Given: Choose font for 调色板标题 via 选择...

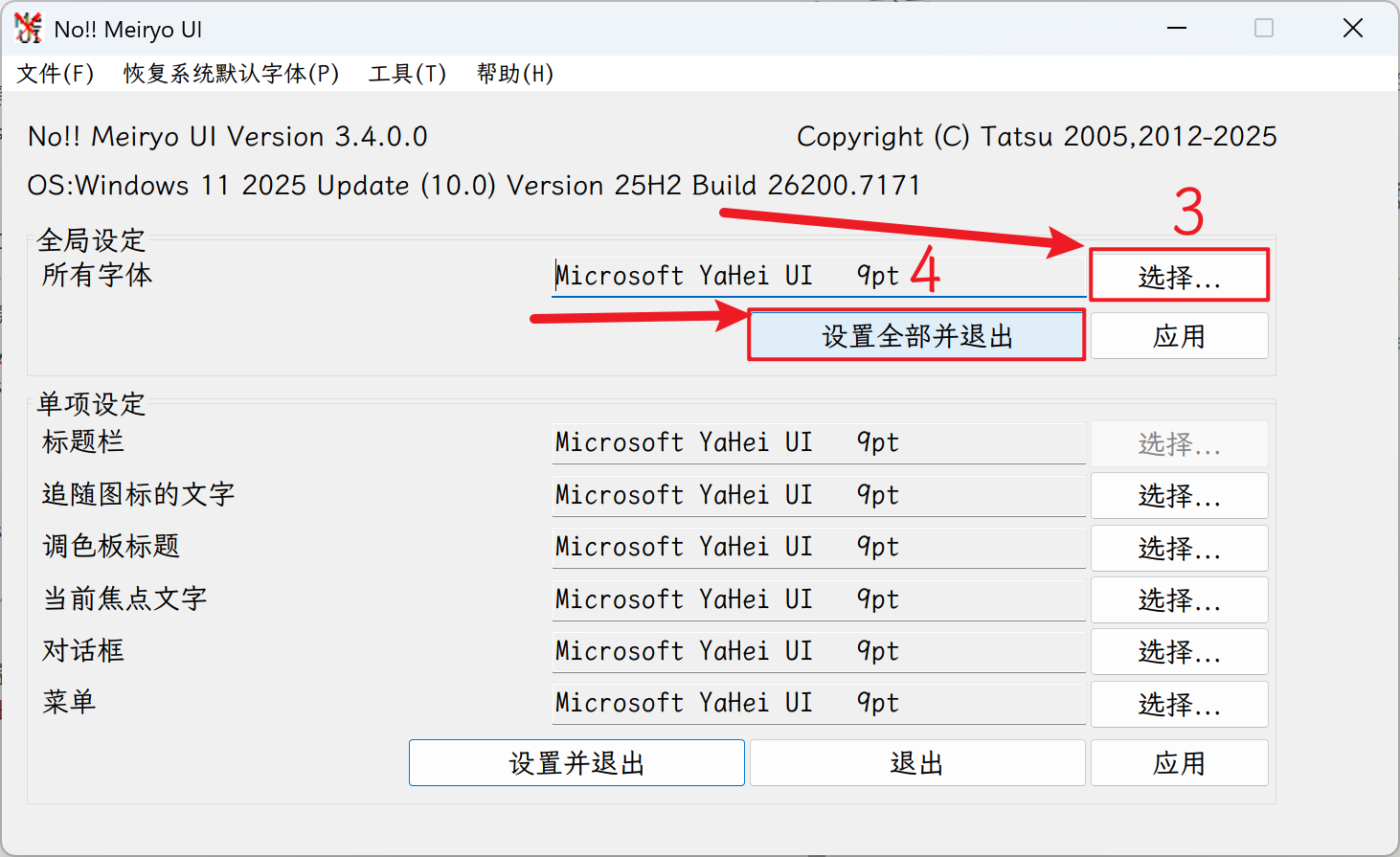Looking at the screenshot, I should coord(1179,548).
